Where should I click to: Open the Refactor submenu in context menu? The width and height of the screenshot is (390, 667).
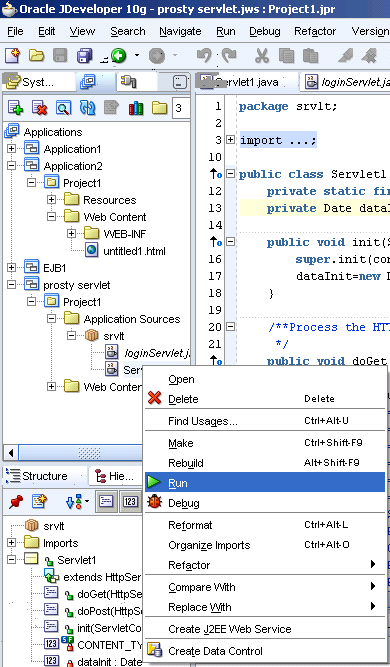[x=265, y=565]
